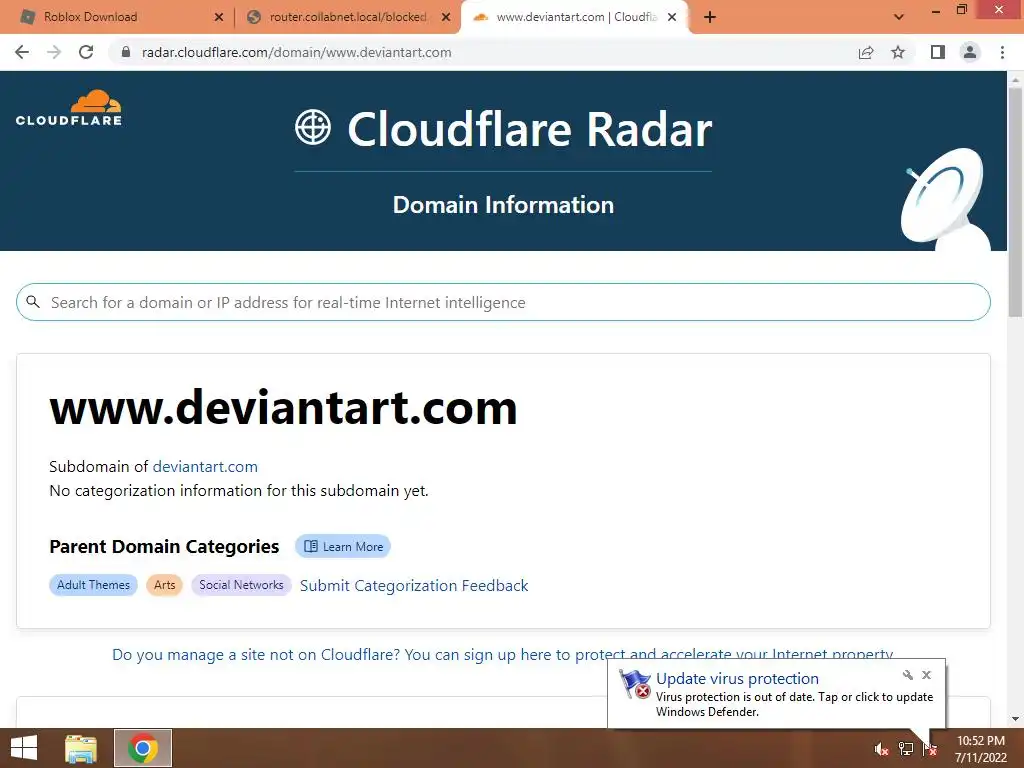
Task: Bookmark this page with the star
Action: tap(898, 52)
